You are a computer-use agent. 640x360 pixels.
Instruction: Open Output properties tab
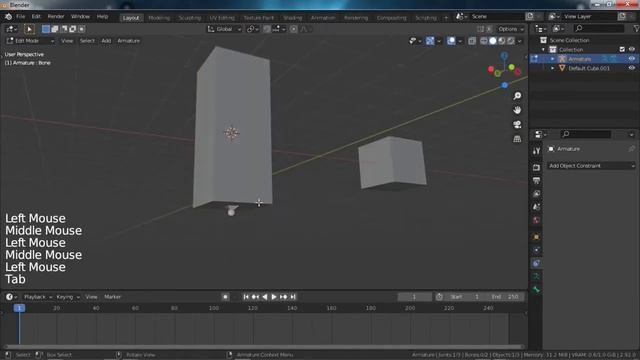[x=536, y=180]
